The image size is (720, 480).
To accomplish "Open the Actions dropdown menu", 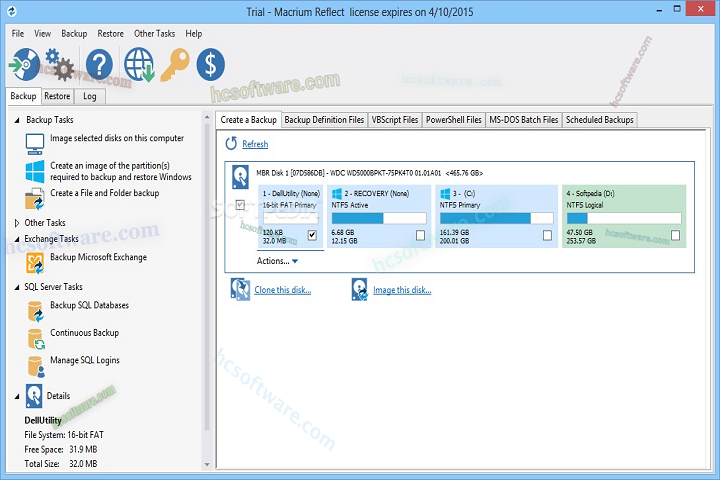I will coord(277,261).
